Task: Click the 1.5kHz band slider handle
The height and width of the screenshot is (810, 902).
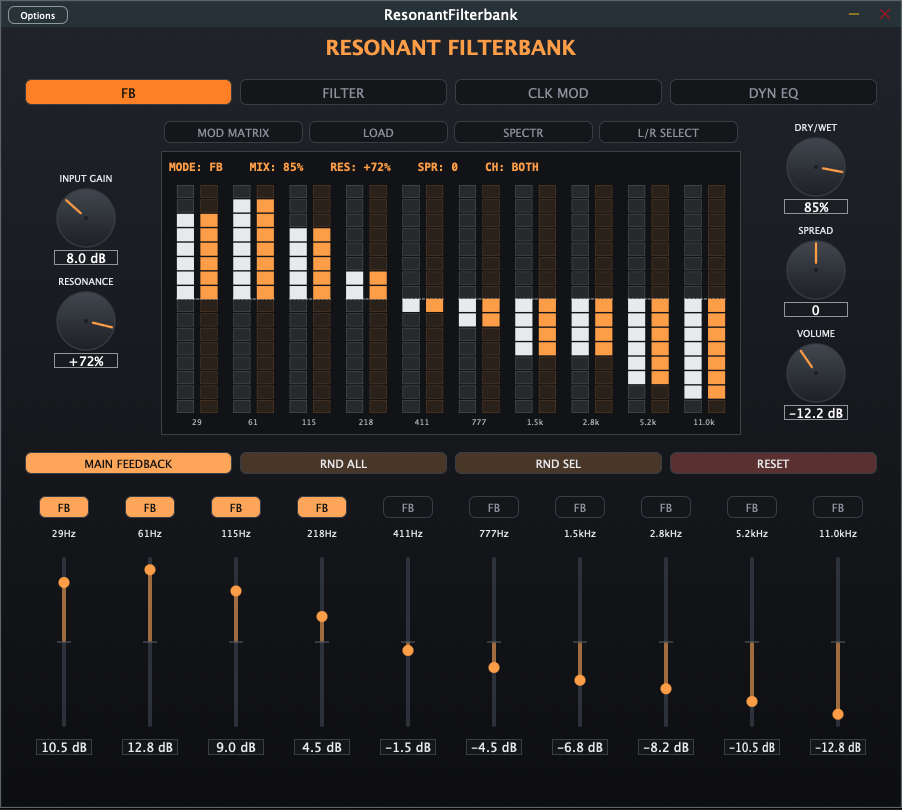Action: click(580, 681)
